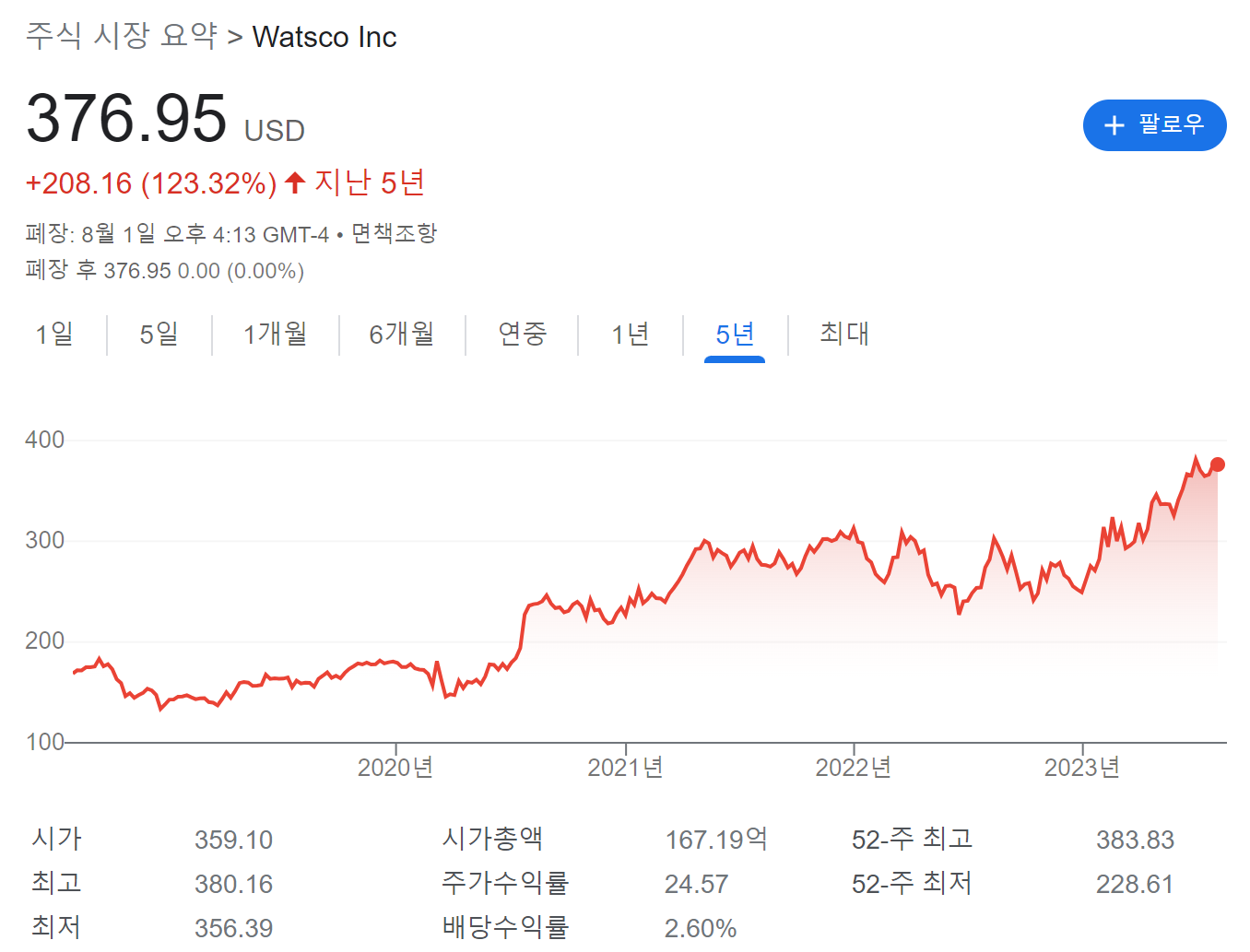
Task: Open the 면책조항 disclaimer link
Action: [x=394, y=234]
